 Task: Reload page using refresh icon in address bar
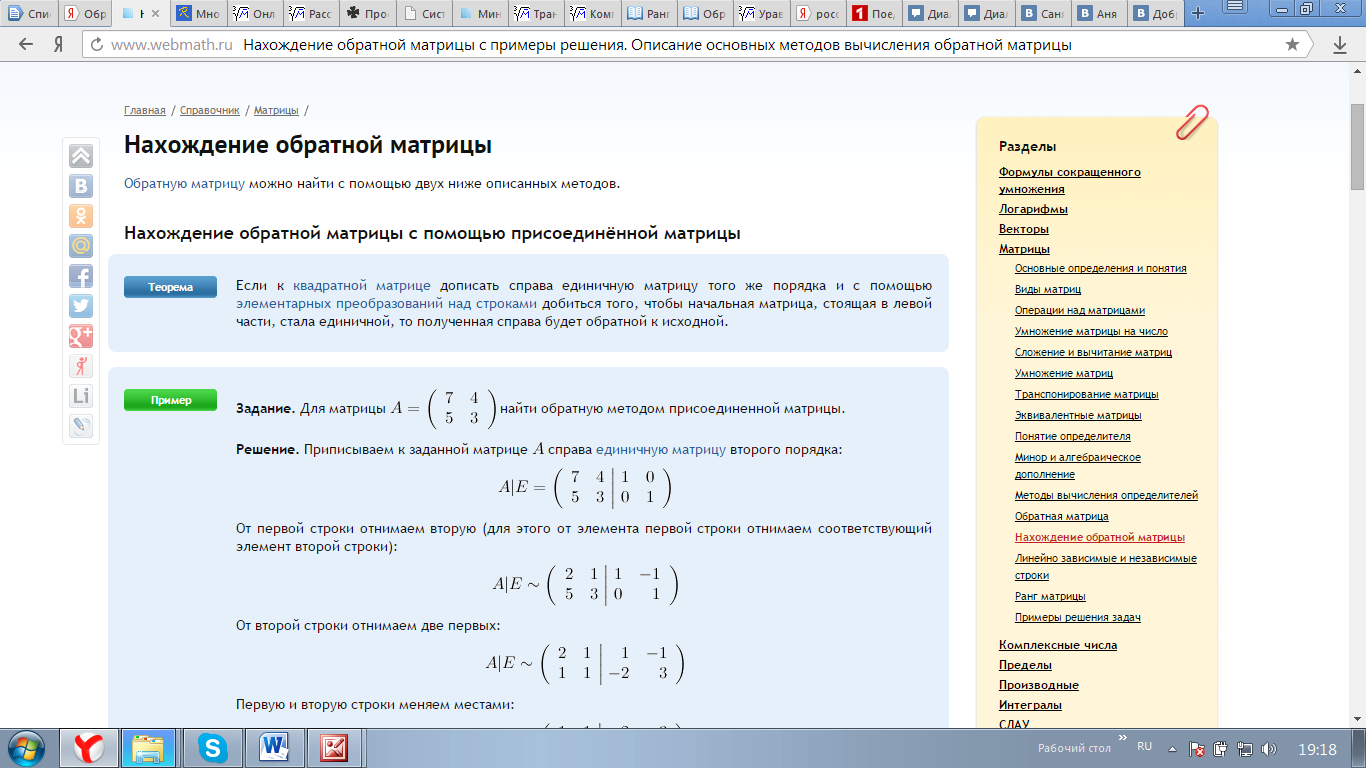(96, 45)
